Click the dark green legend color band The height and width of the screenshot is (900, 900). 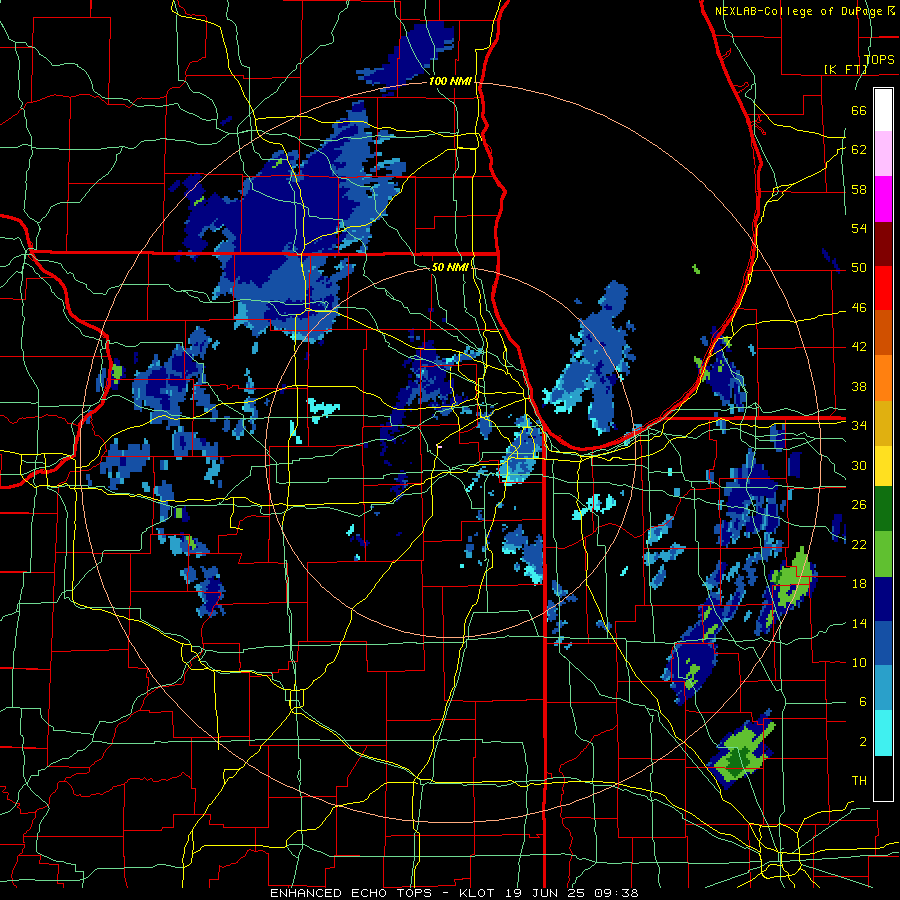[x=883, y=509]
